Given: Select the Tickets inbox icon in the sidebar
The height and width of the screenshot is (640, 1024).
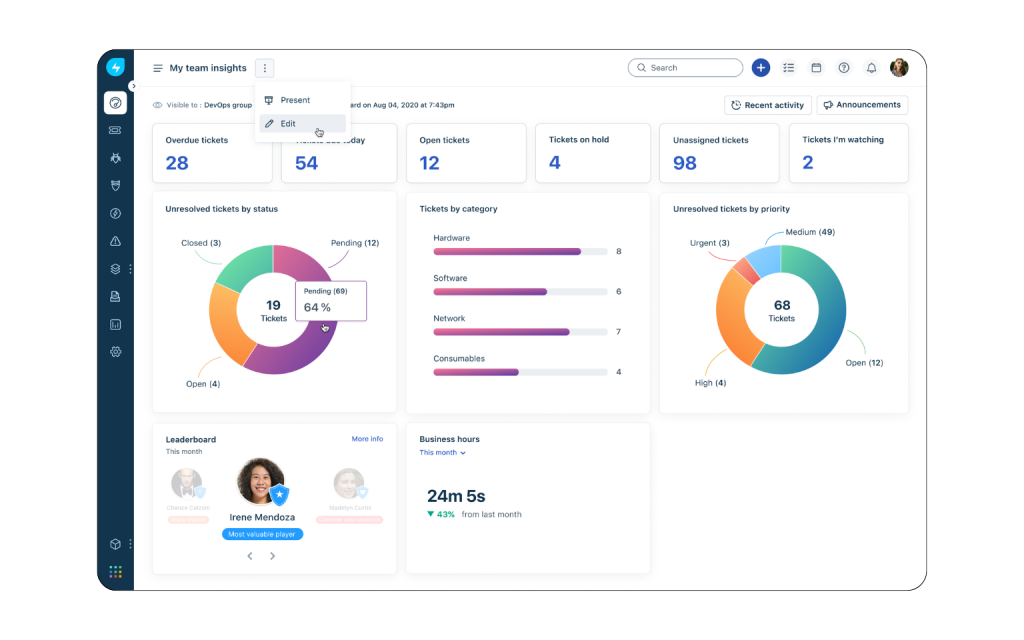Looking at the screenshot, I should click(x=115, y=130).
